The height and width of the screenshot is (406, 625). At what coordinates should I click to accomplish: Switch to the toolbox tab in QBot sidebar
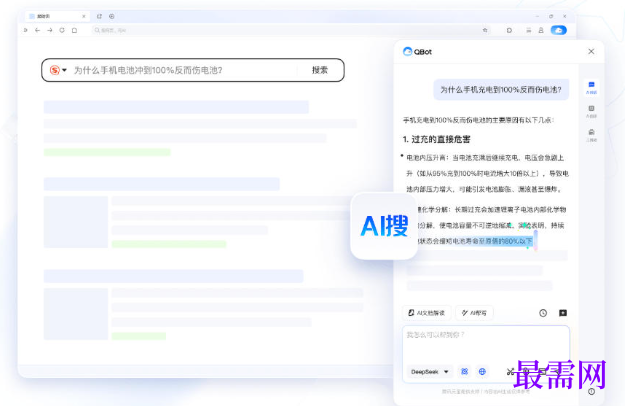pos(591,135)
